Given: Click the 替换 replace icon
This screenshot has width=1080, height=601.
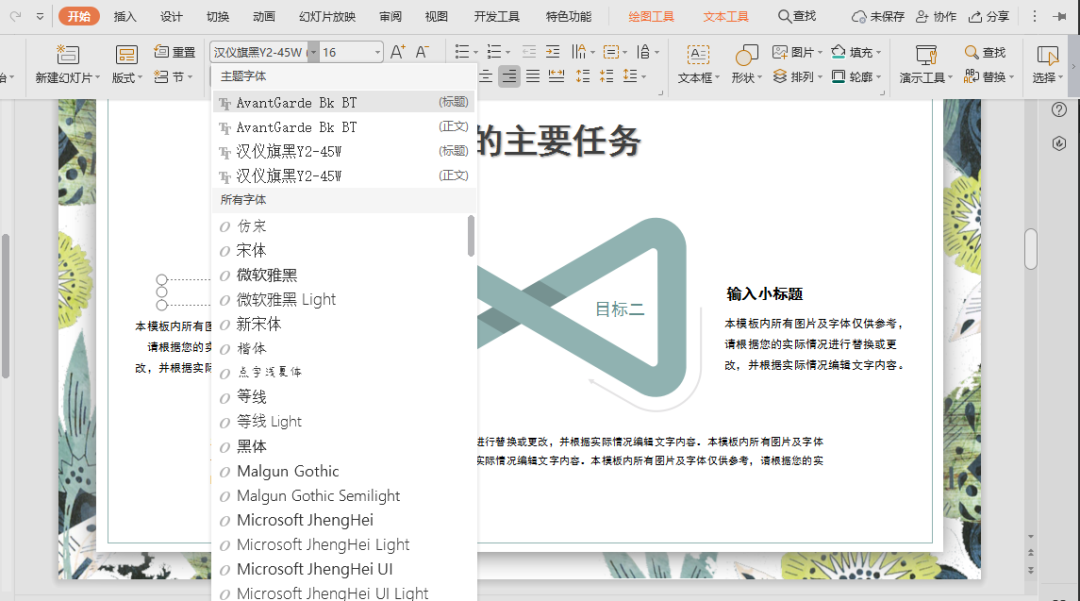Looking at the screenshot, I should tap(990, 77).
